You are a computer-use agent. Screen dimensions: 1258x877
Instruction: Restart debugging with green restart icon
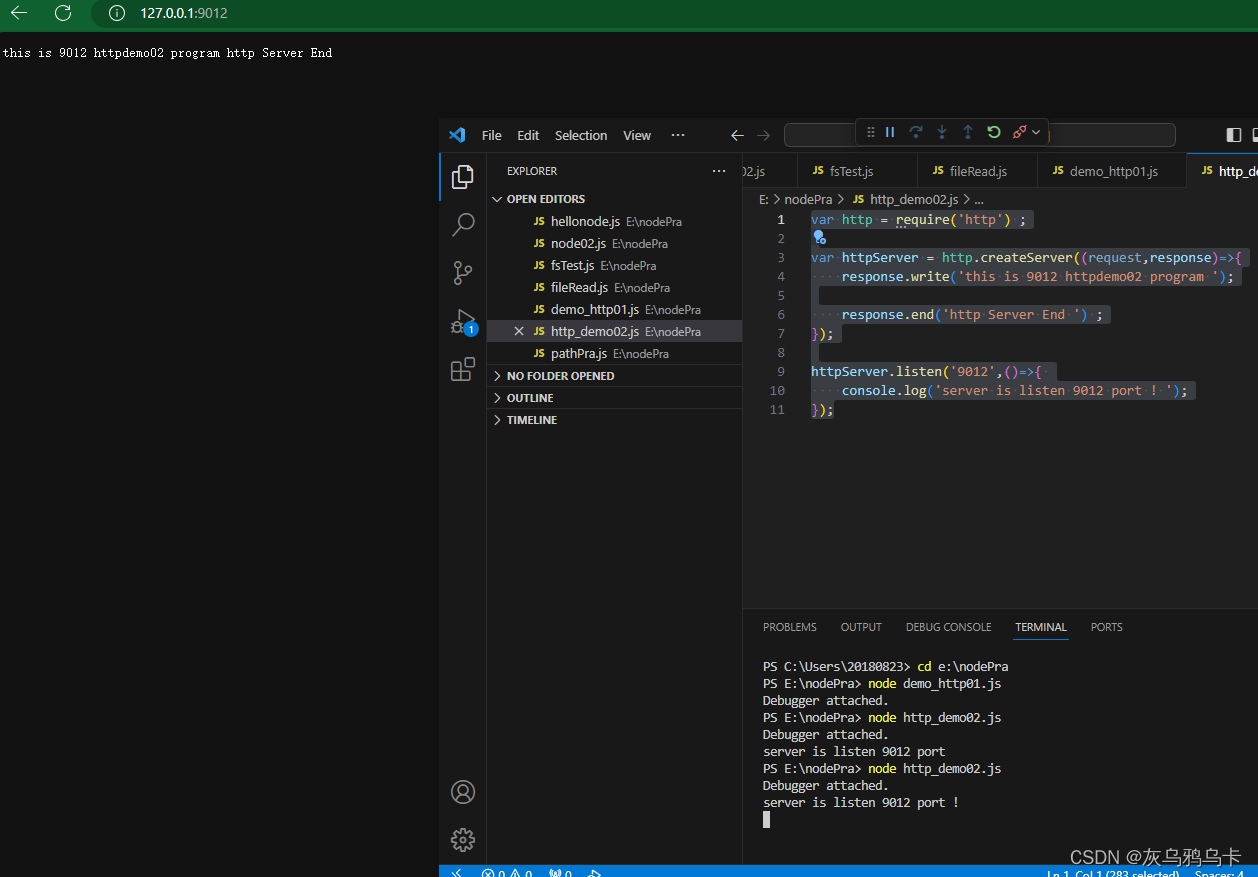[994, 132]
